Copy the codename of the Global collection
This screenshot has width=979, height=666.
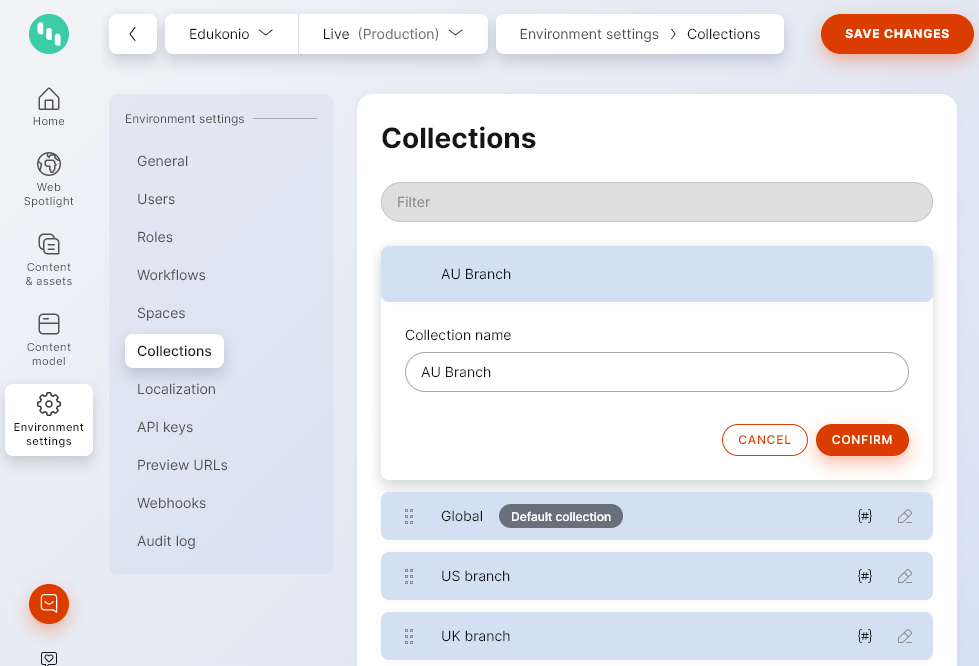coord(864,516)
